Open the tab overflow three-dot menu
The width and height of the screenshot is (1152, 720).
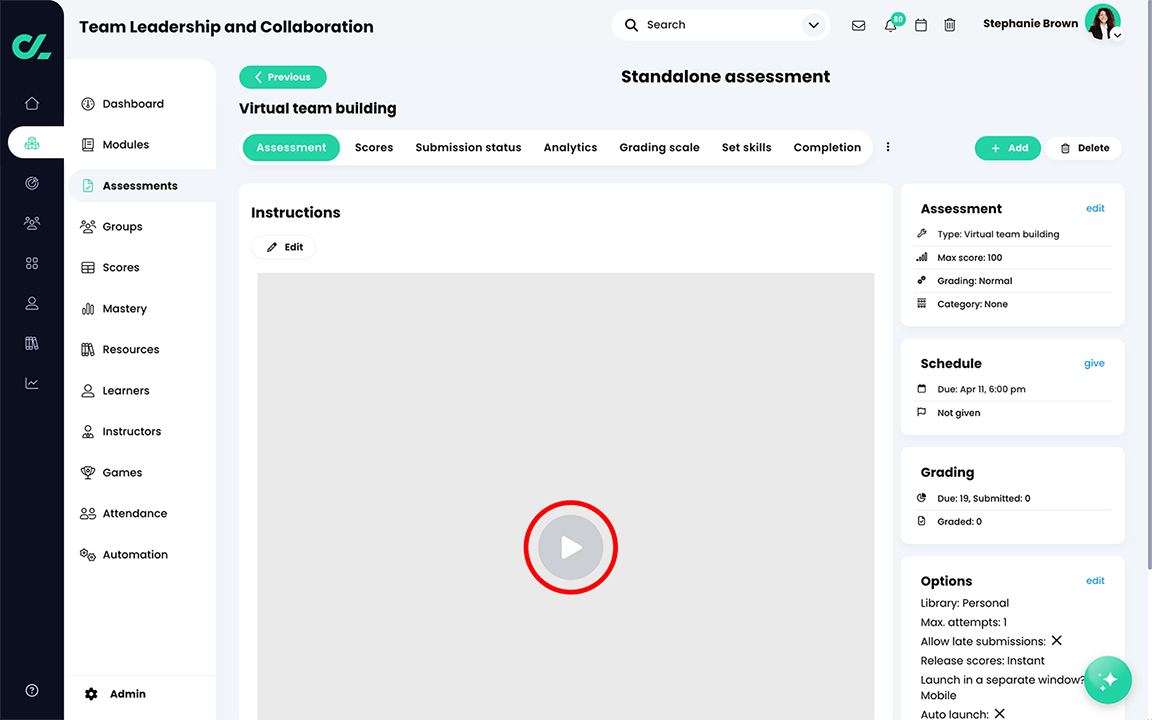888,146
